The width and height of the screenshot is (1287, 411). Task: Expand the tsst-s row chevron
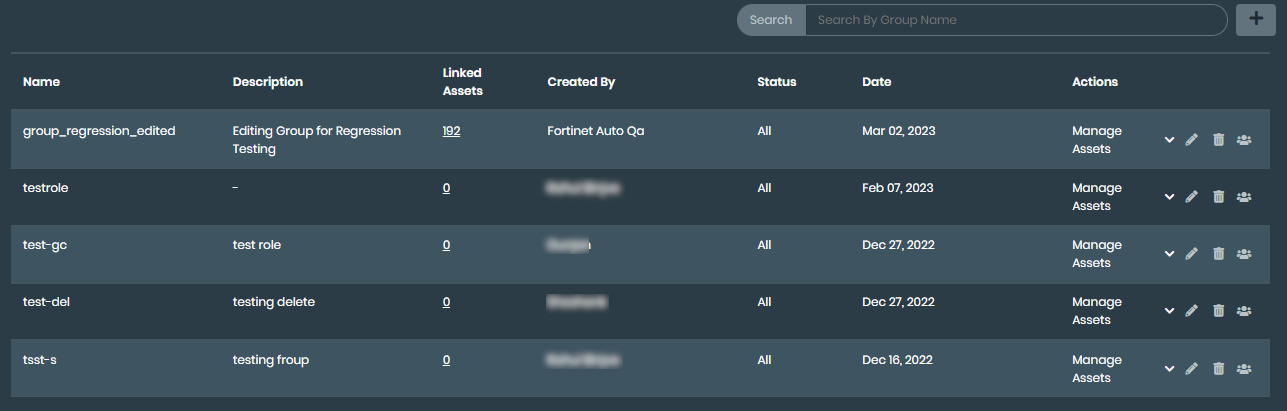(1169, 369)
